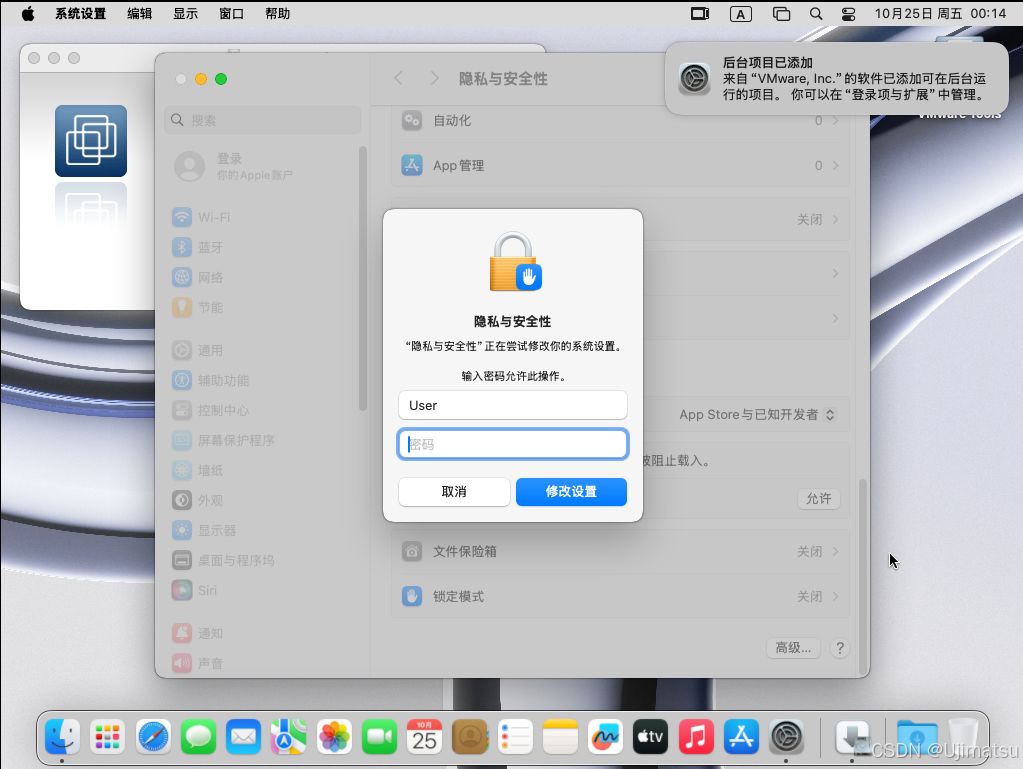Screen dimensions: 1023x769
Task: Click the Spotlight search icon in menu bar
Action: [x=816, y=14]
